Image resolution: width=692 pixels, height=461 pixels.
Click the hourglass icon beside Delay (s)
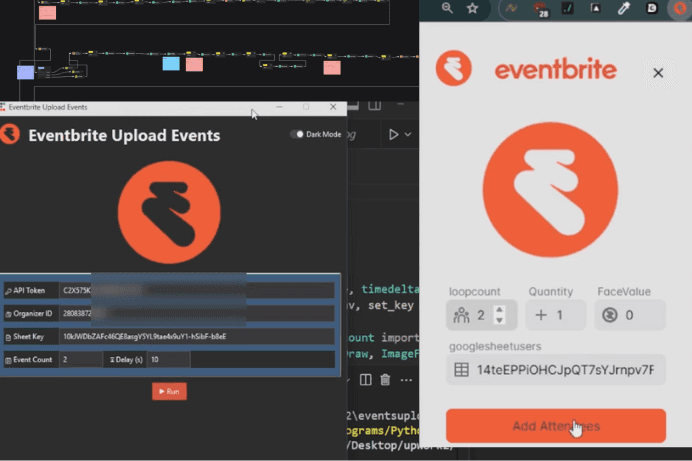coord(112,360)
